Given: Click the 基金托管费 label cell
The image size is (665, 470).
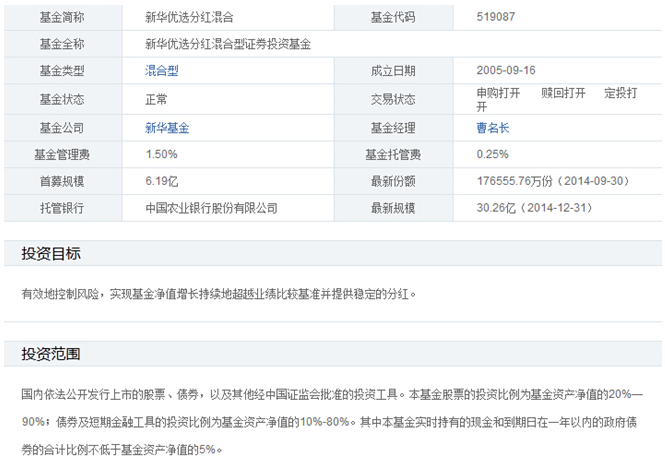Looking at the screenshot, I should coord(394,155).
